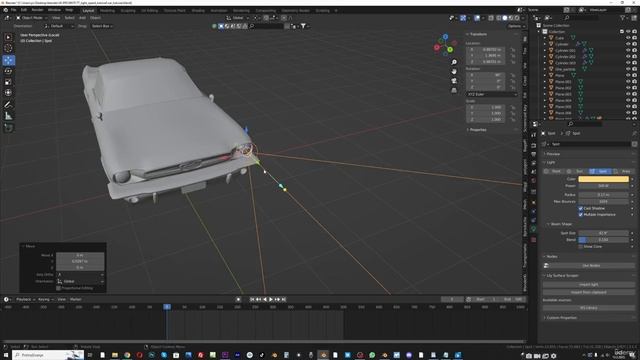This screenshot has width=640, height=360.
Task: Toggle visibility of Plane.001
Action: pyautogui.click(x=628, y=82)
